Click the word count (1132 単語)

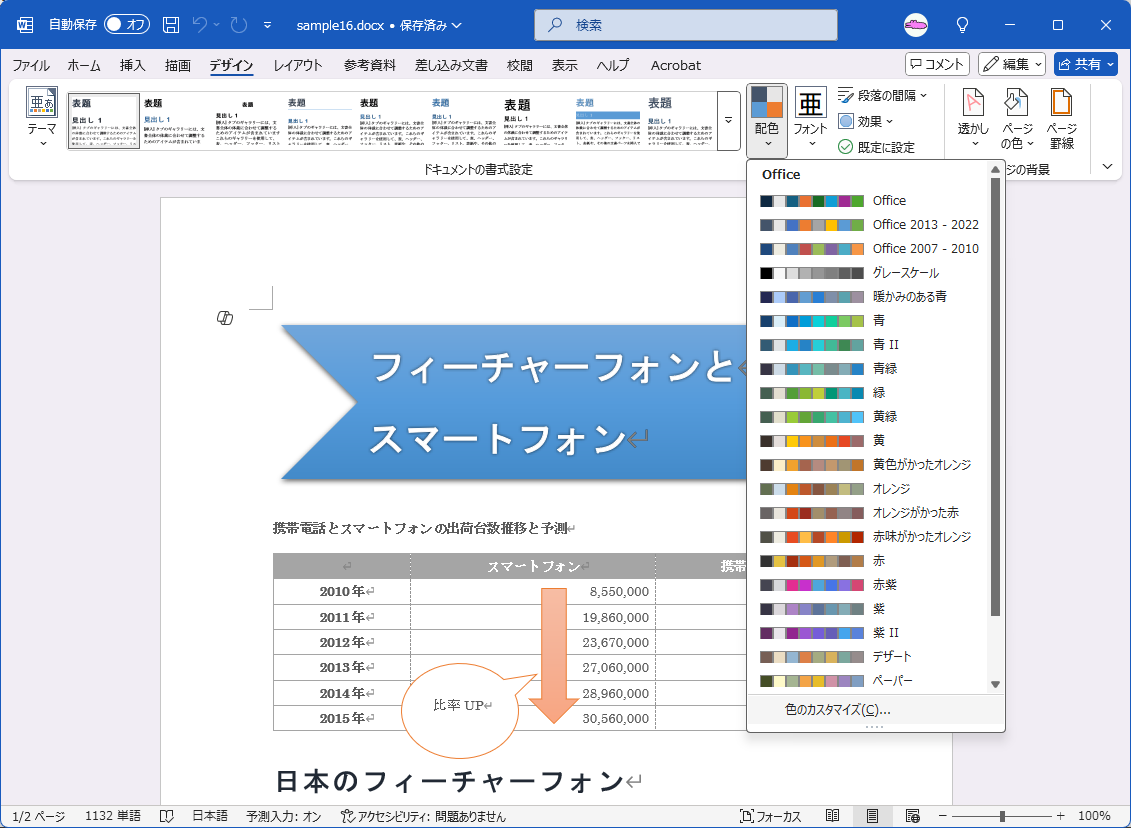click(113, 816)
